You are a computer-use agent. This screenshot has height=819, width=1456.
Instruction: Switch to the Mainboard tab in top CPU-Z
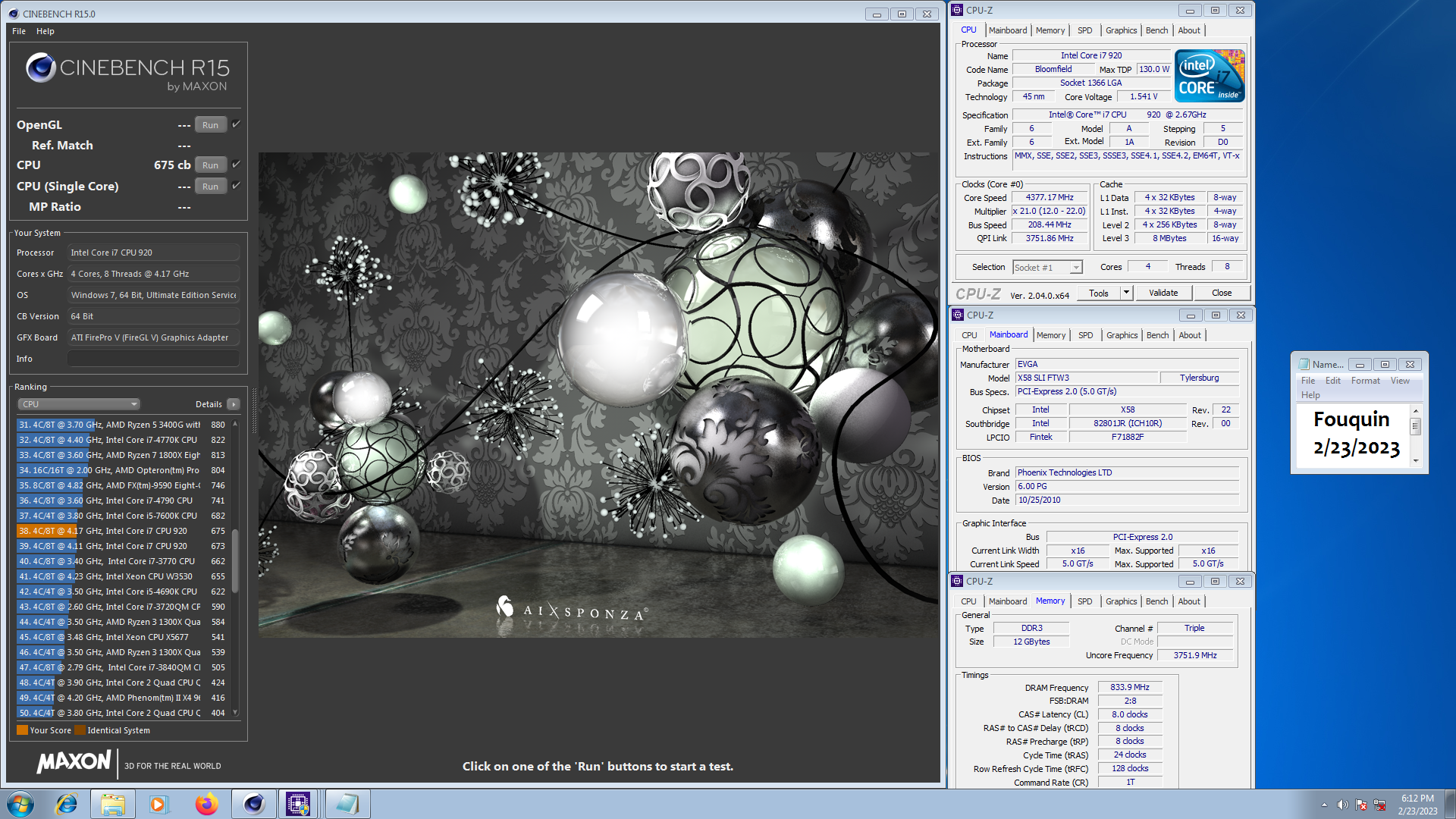(1008, 30)
